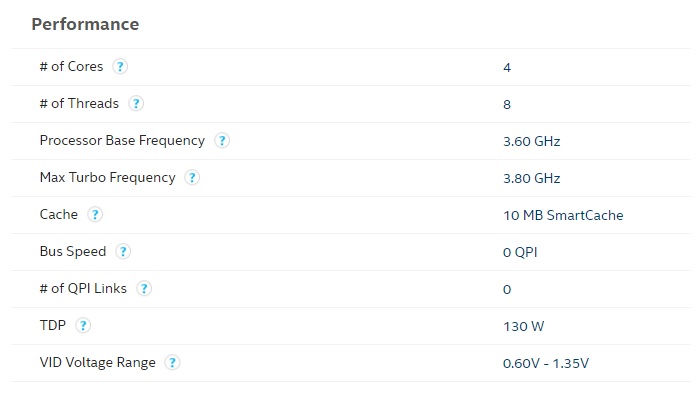699x400 pixels.
Task: Click help icon next to # of QPI Links
Action: [x=144, y=289]
